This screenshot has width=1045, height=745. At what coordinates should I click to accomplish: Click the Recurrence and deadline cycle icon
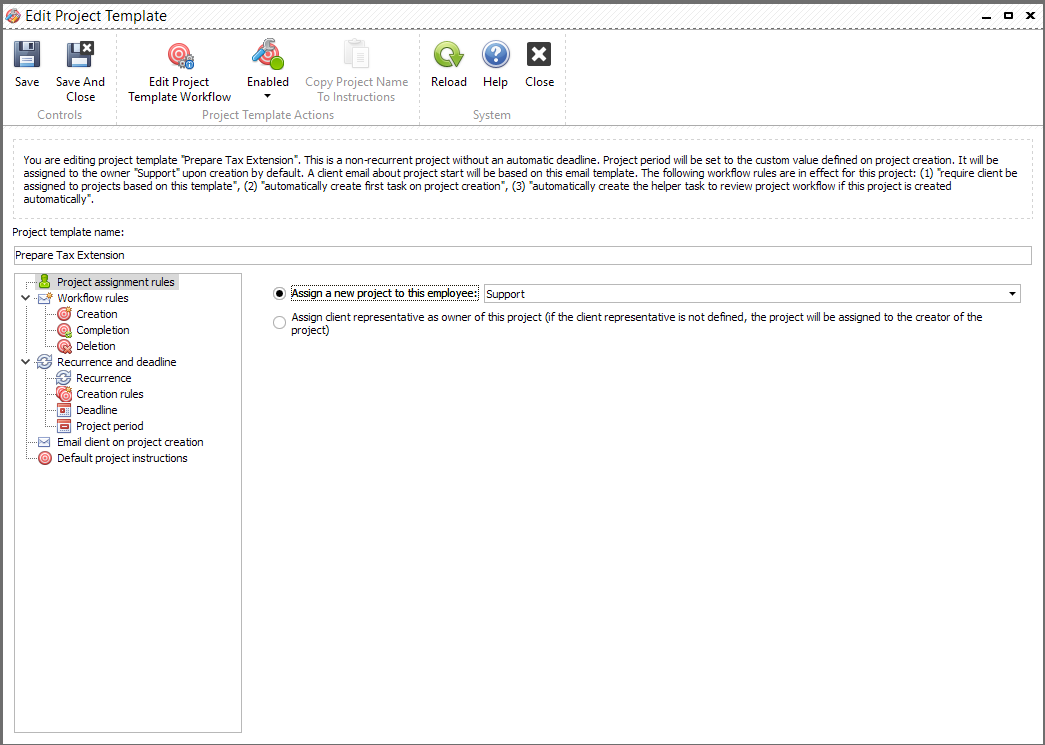coord(45,362)
